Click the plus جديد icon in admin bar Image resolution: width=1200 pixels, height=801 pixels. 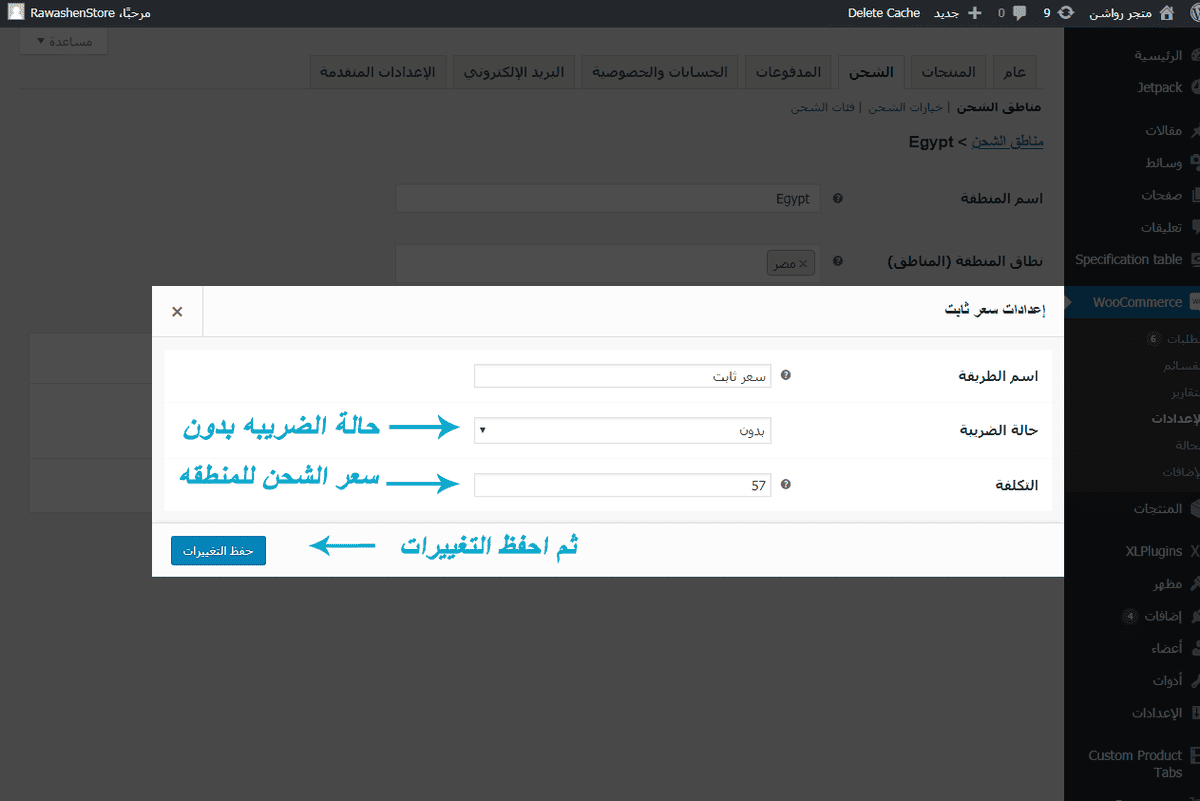click(x=975, y=13)
